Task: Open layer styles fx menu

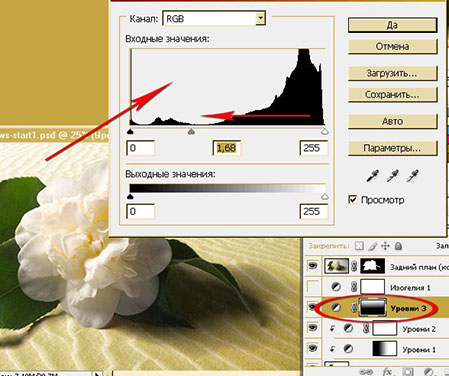Action: [x=388, y=372]
